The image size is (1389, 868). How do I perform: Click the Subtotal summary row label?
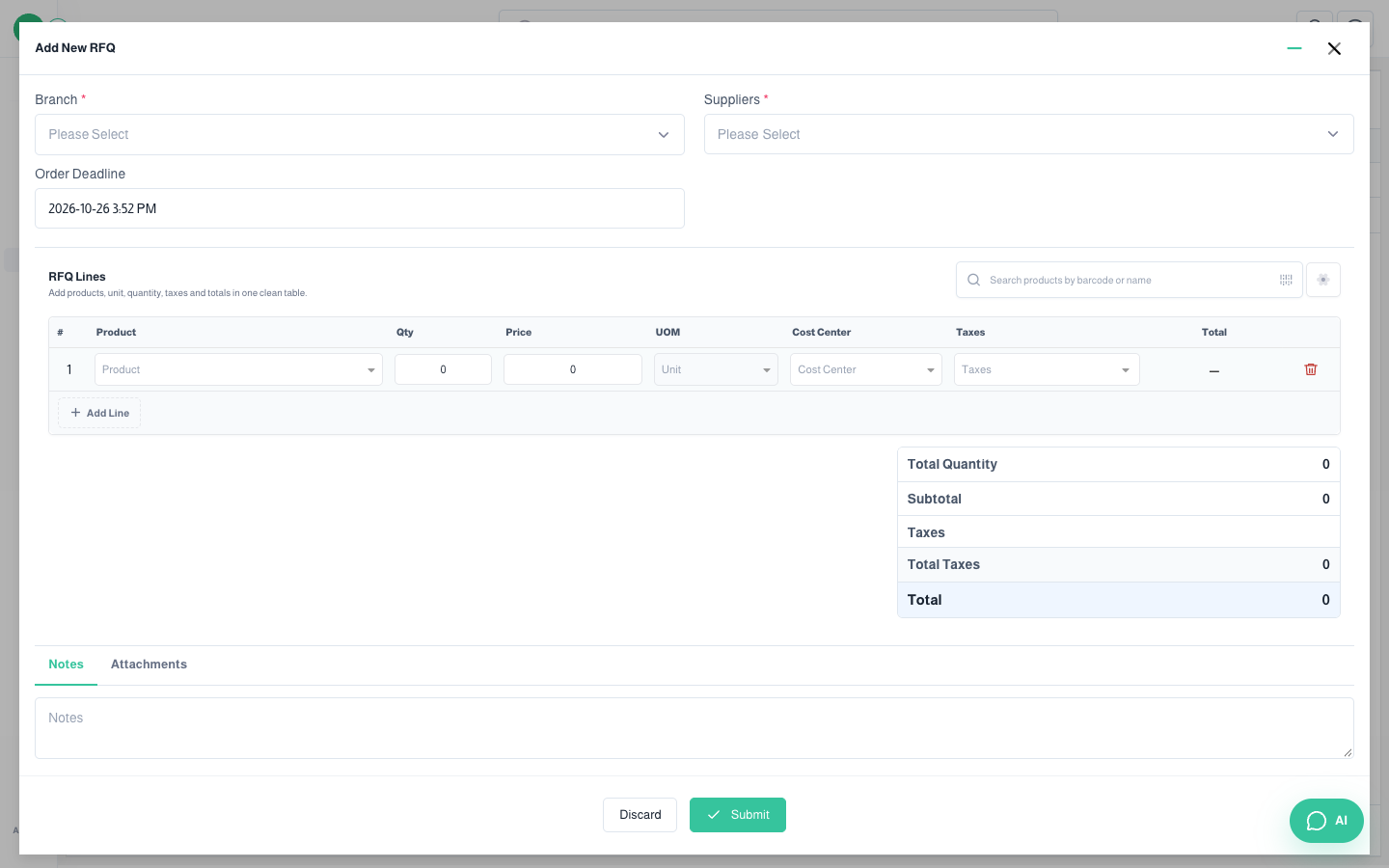tap(935, 499)
